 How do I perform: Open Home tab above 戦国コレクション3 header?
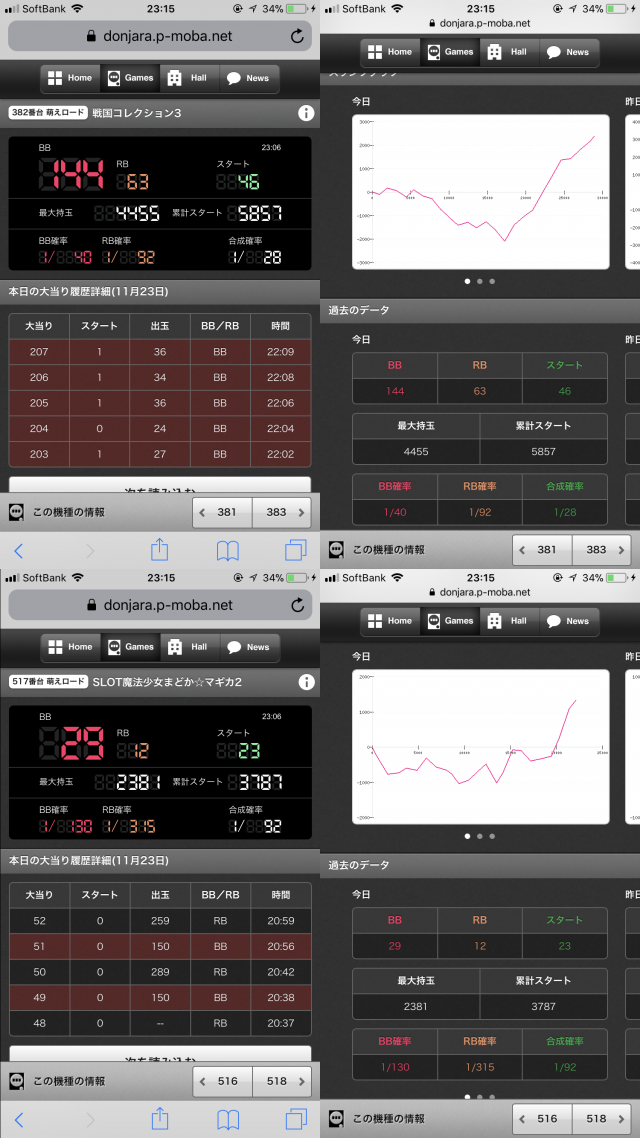[70, 78]
